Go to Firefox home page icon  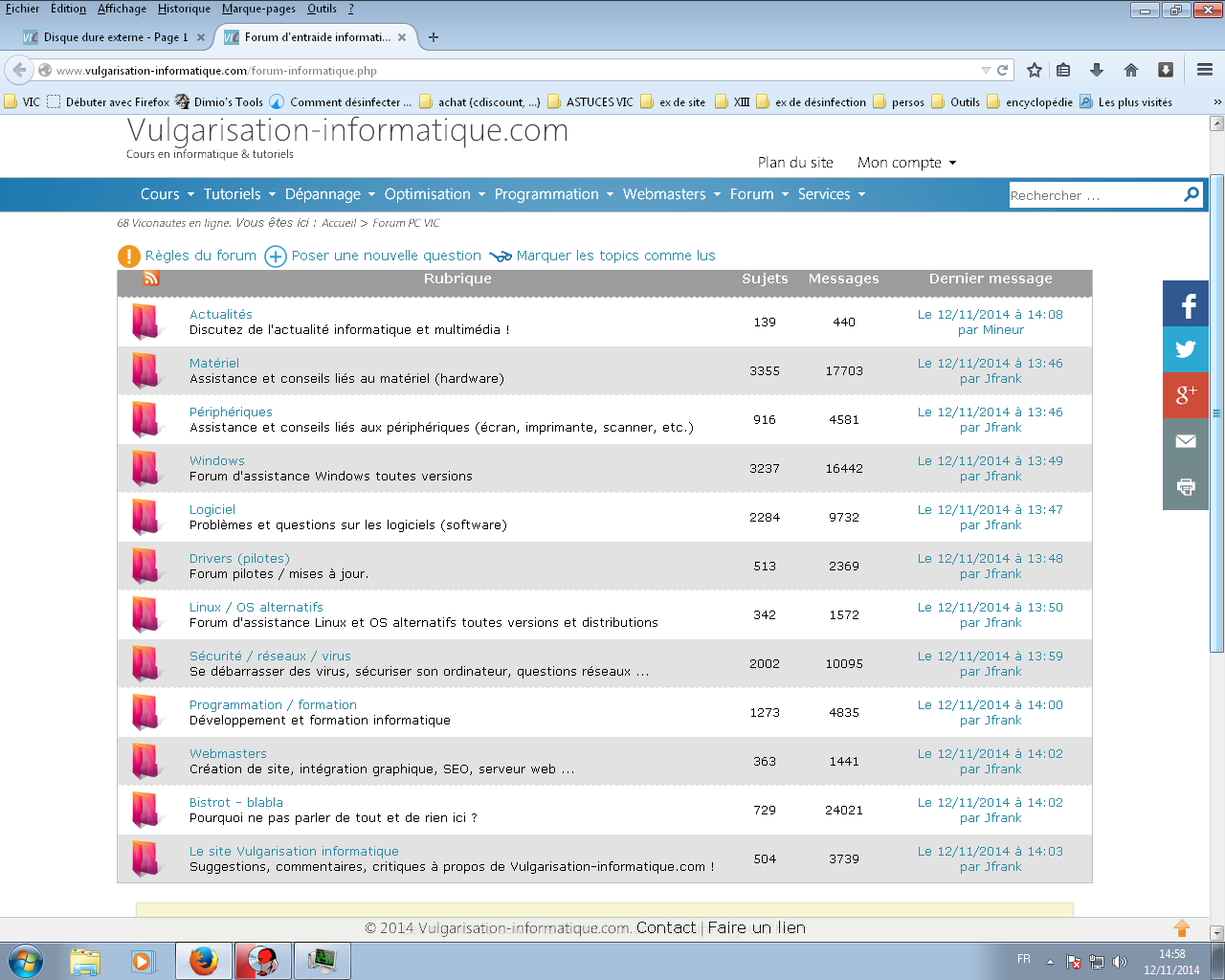[x=1131, y=70]
